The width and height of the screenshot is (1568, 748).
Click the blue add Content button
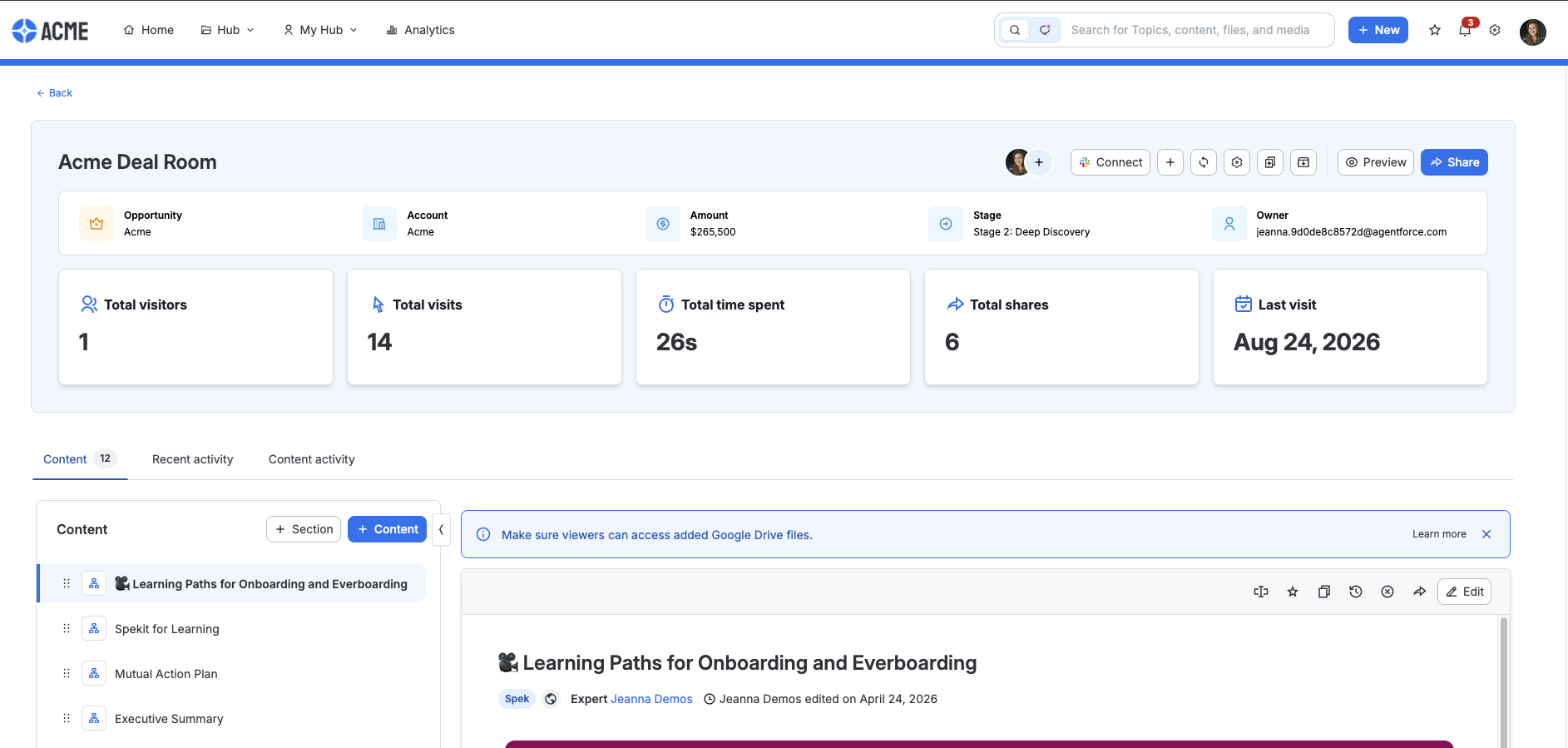pos(387,529)
